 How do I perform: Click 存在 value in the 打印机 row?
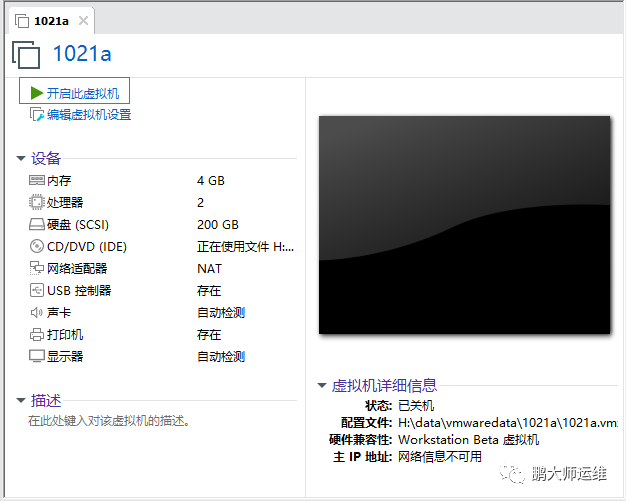209,334
